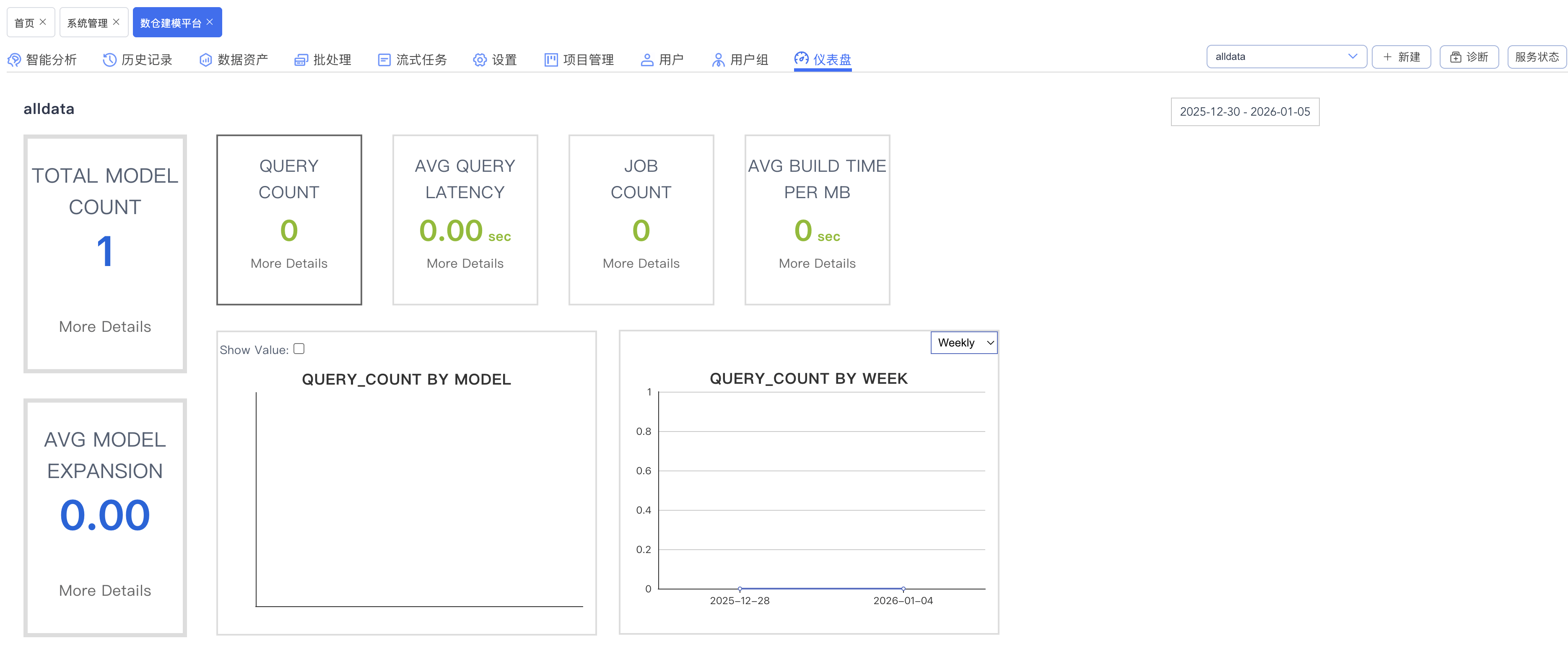Viewport: 1568px width, 654px height.
Task: Click the 用户 person icon
Action: pos(647,59)
